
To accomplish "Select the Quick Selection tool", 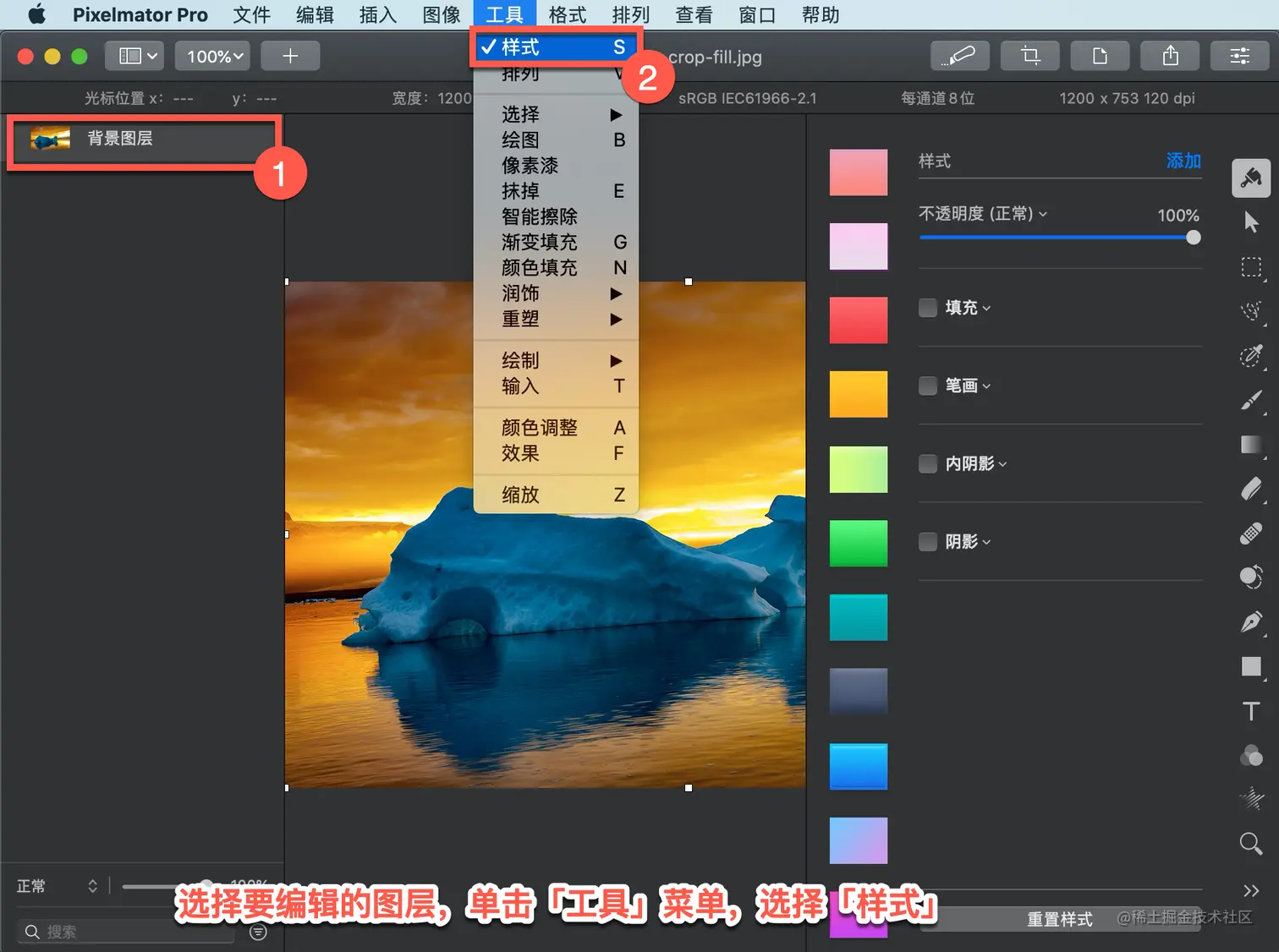I will tap(1251, 311).
